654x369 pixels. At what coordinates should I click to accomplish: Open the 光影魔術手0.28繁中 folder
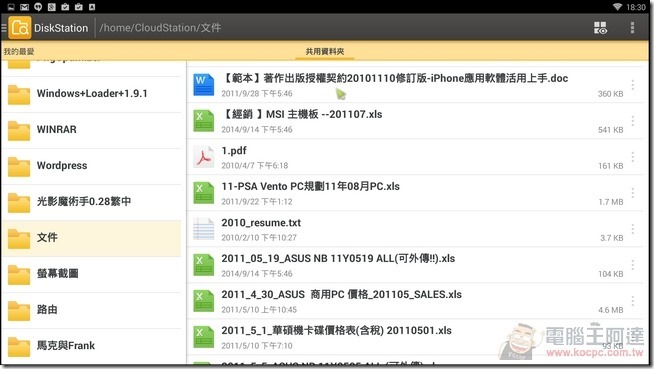coord(92,202)
